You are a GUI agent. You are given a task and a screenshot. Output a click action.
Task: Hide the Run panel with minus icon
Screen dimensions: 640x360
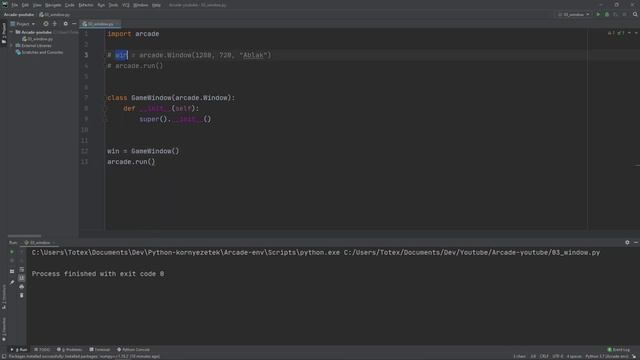(636, 242)
